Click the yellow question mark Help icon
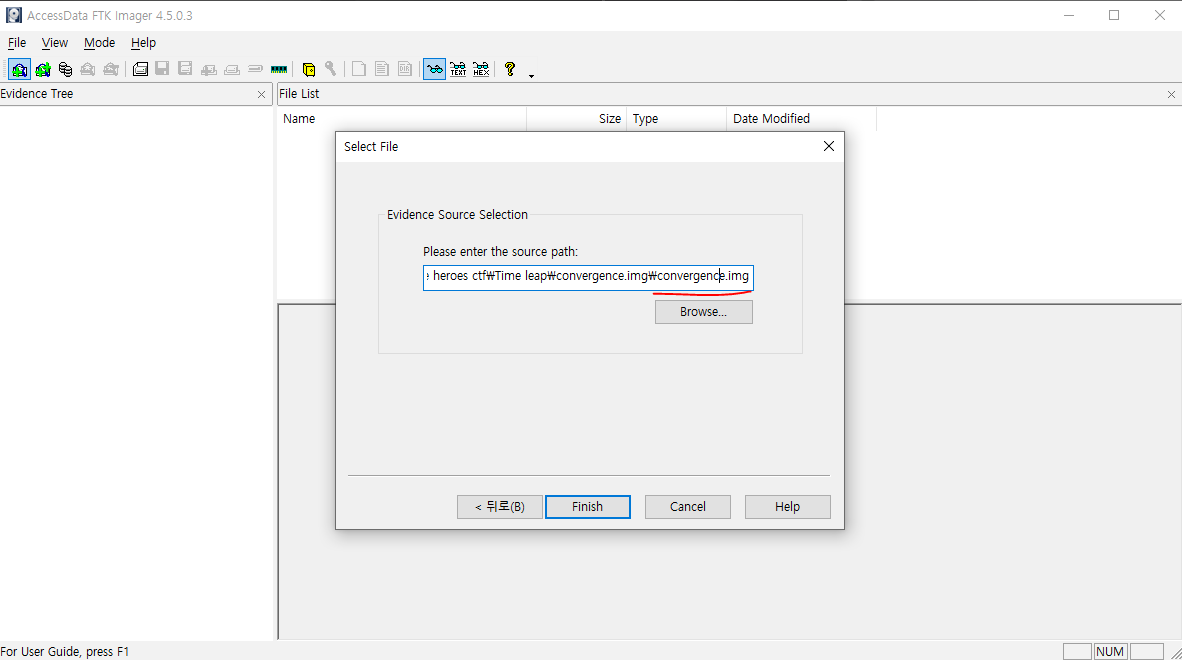 click(x=510, y=69)
